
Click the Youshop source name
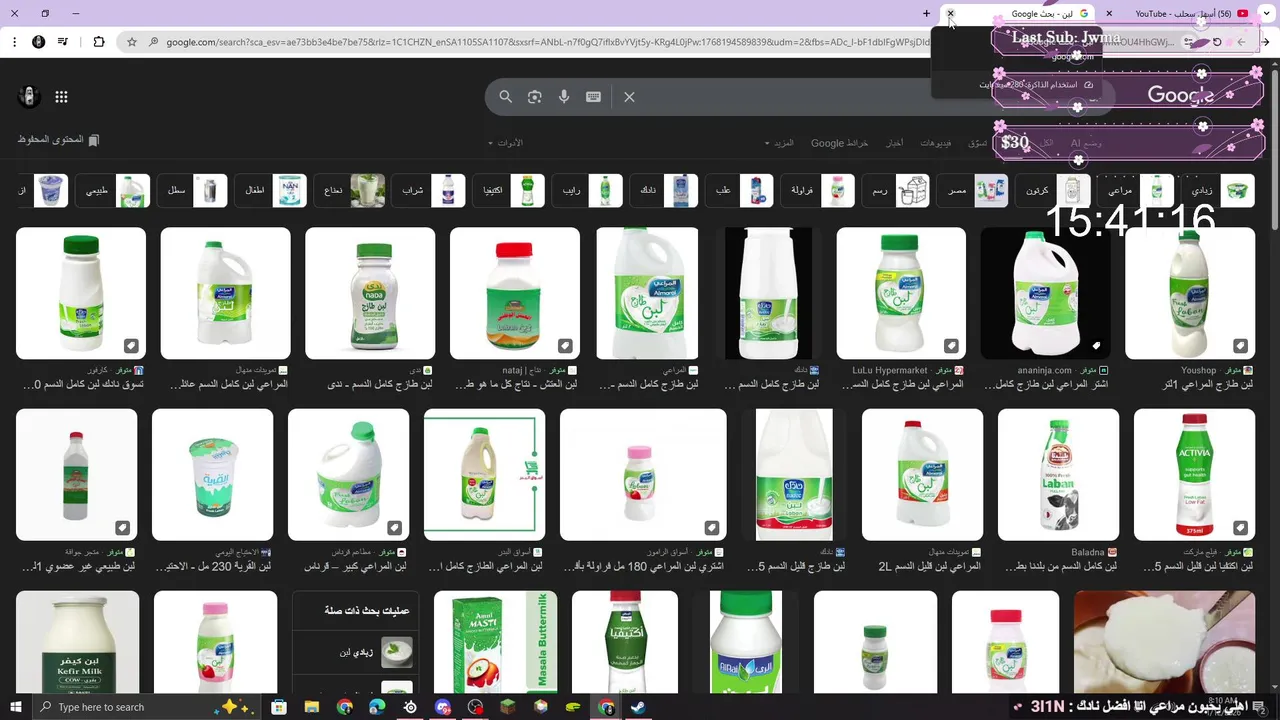[1198, 370]
